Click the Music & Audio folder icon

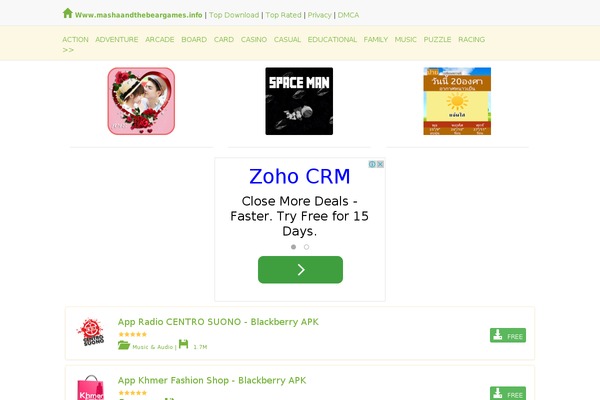coord(124,345)
